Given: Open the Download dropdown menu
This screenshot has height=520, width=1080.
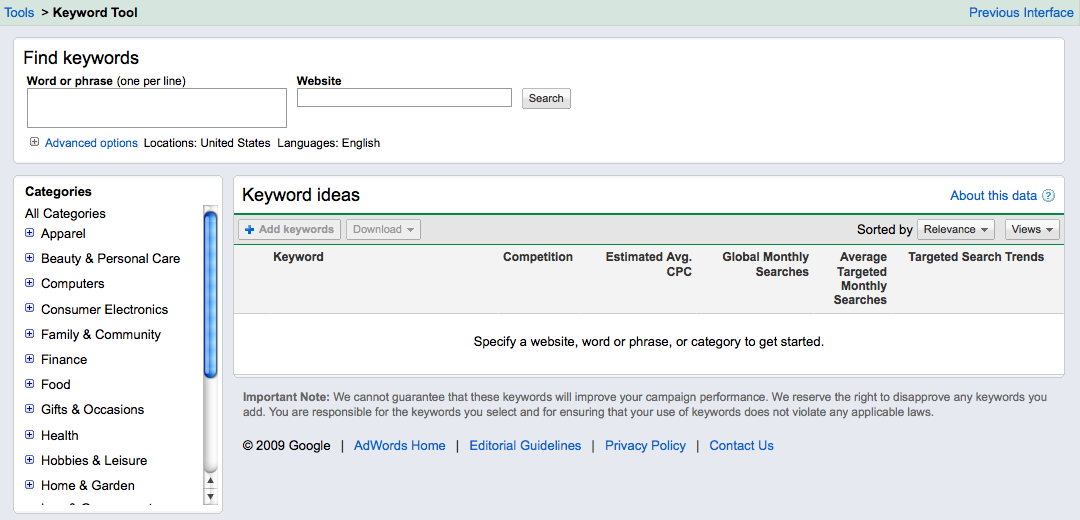Looking at the screenshot, I should pyautogui.click(x=383, y=229).
